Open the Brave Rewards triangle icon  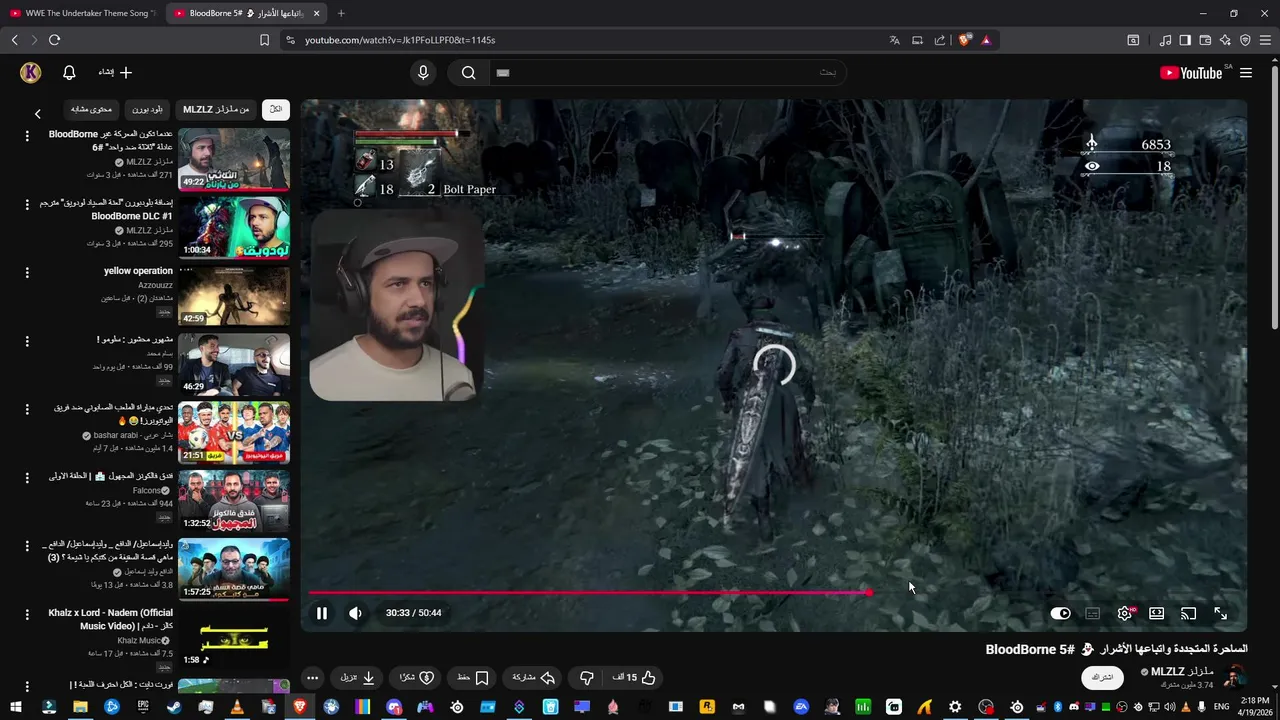click(x=986, y=40)
